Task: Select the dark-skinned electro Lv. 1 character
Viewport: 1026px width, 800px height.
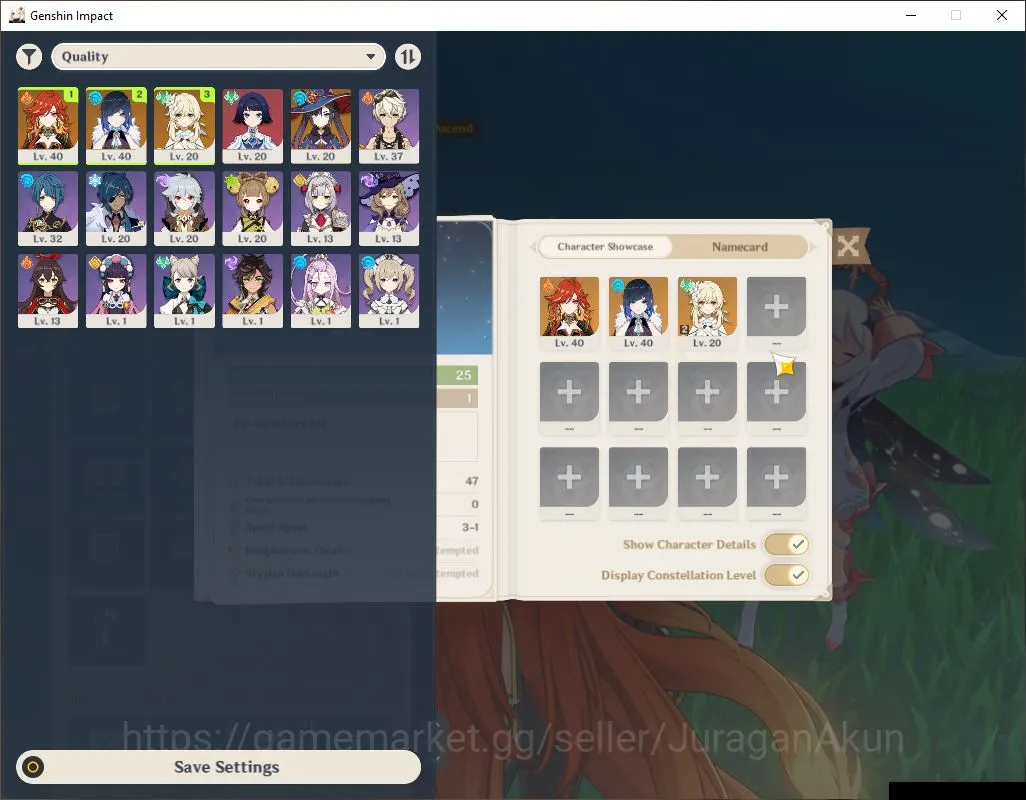Action: 253,290
